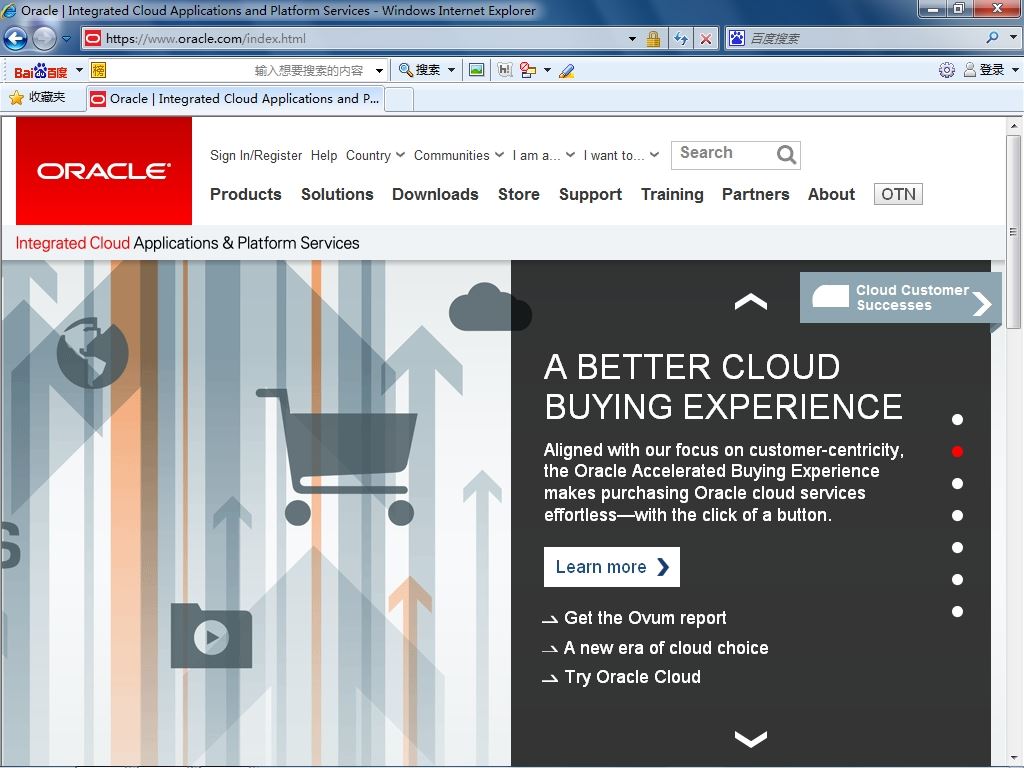1024x768 pixels.
Task: Click the Baidu paw search provider icon
Action: click(x=737, y=38)
